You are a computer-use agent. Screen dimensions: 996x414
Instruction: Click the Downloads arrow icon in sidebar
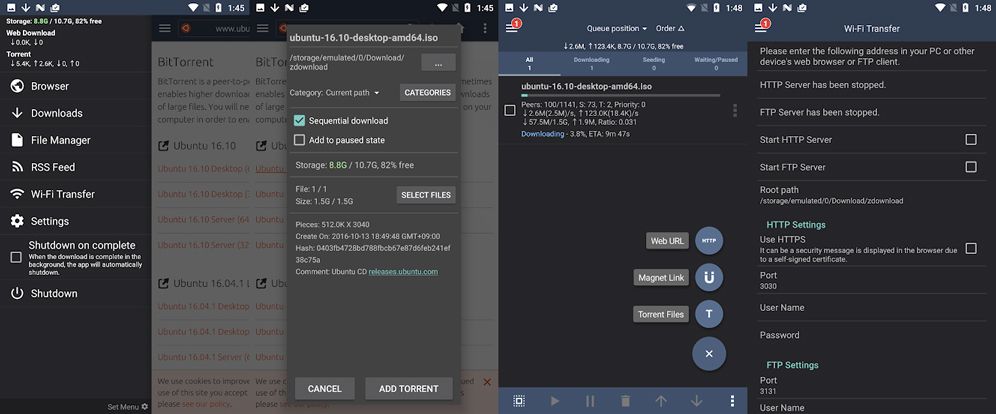coord(17,113)
